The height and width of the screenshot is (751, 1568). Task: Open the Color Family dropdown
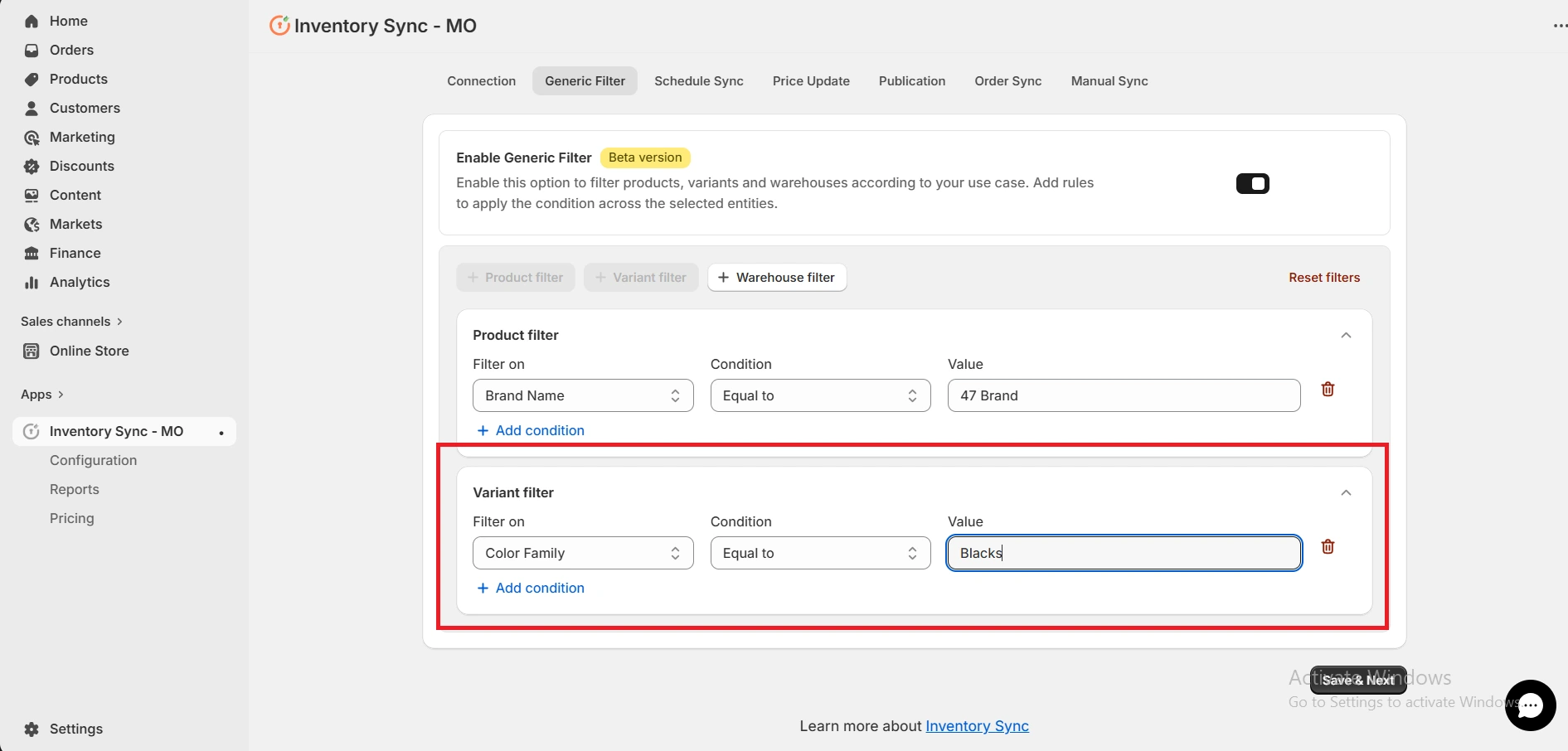tap(583, 553)
